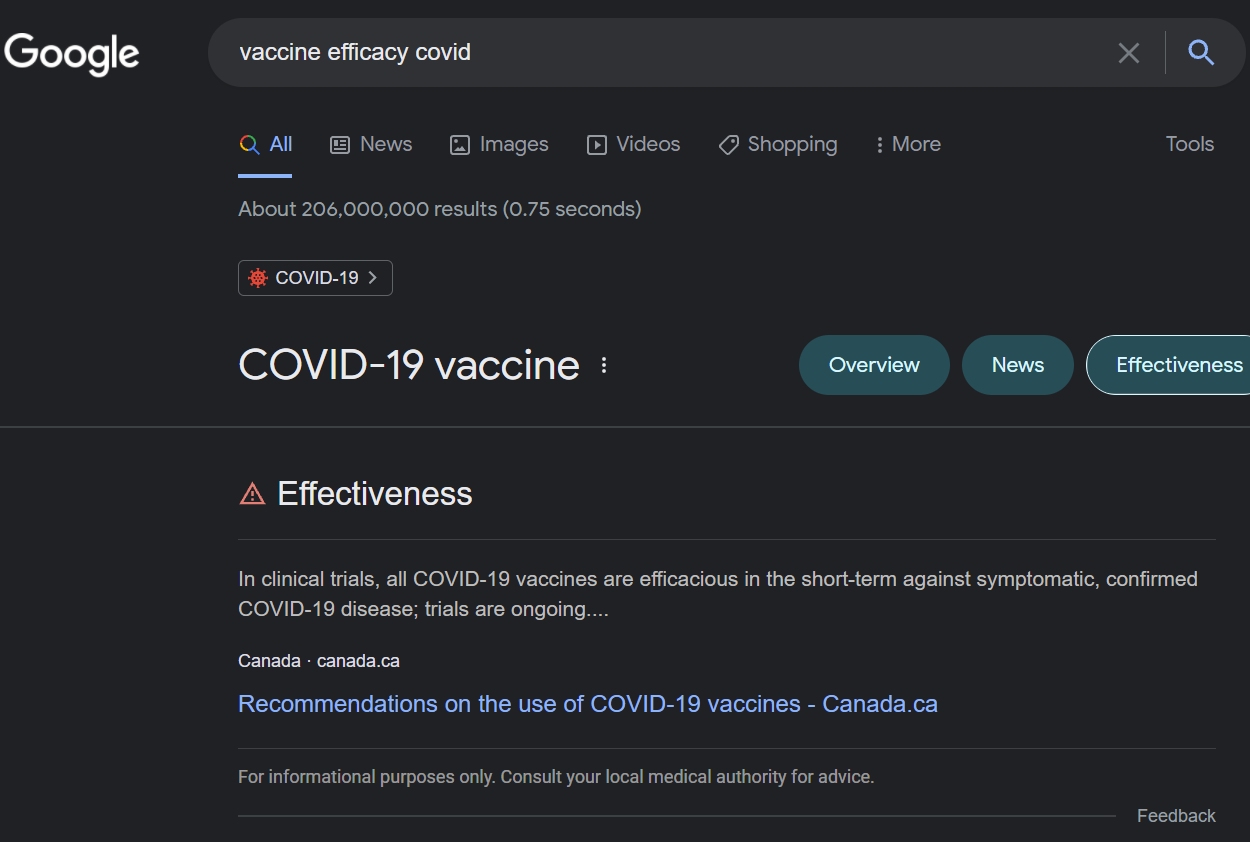Screen dimensions: 1250x842
Task: Click the Images tab picture icon
Action: (460, 145)
